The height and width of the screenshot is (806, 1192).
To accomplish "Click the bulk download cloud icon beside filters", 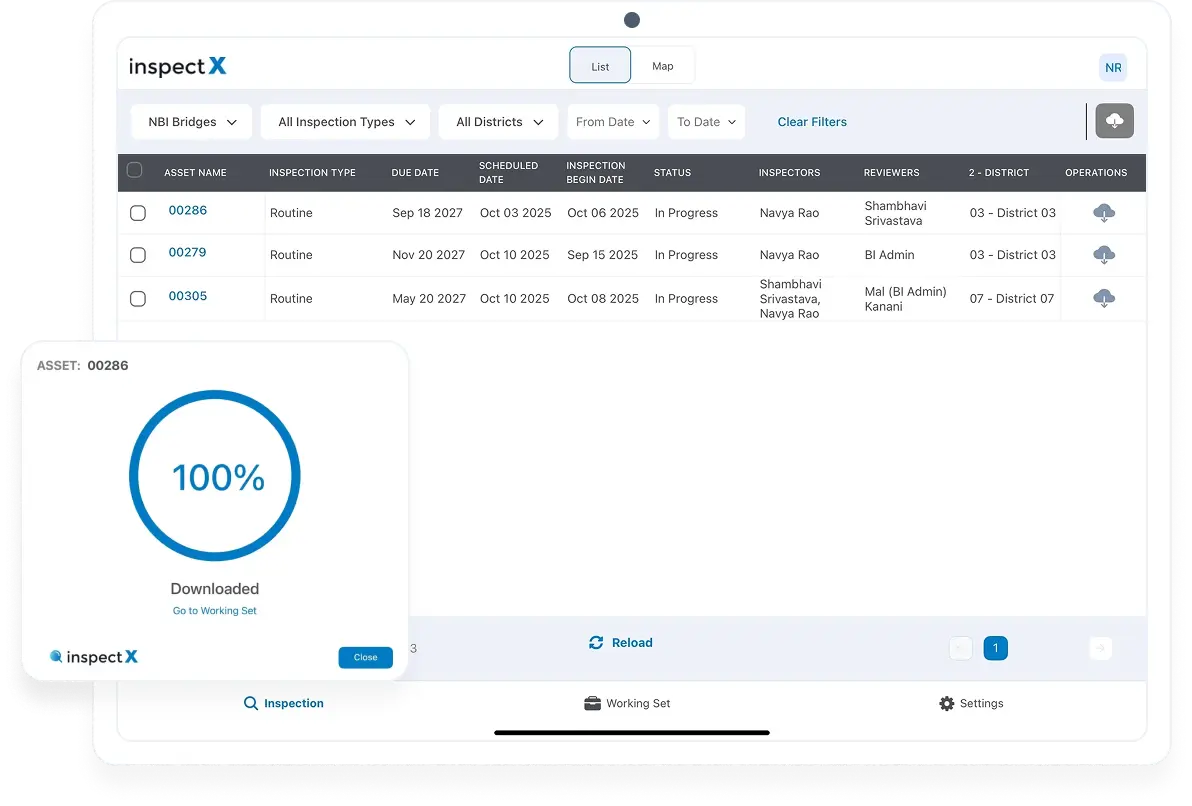I will click(1114, 120).
